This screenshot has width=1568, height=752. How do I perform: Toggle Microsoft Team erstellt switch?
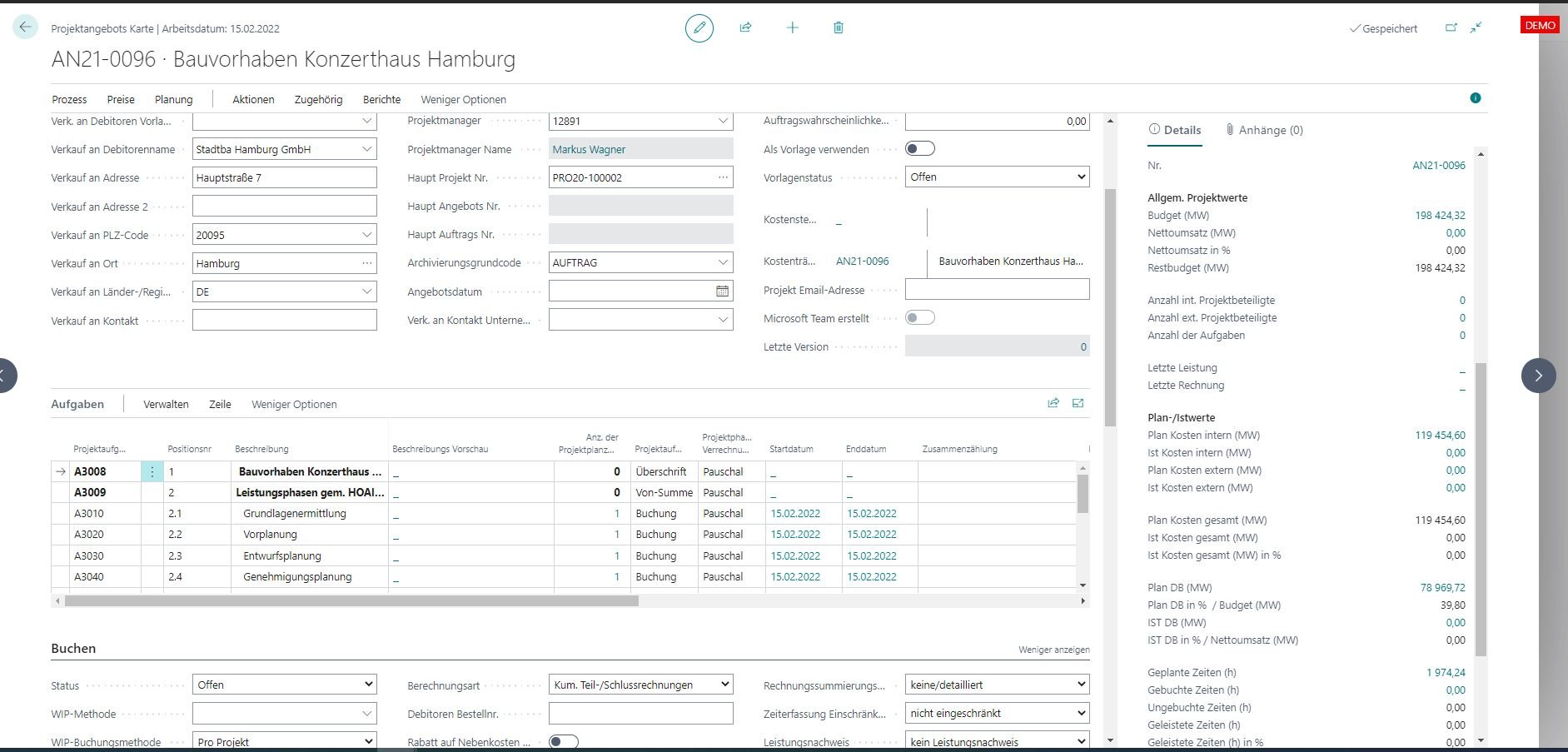[920, 318]
